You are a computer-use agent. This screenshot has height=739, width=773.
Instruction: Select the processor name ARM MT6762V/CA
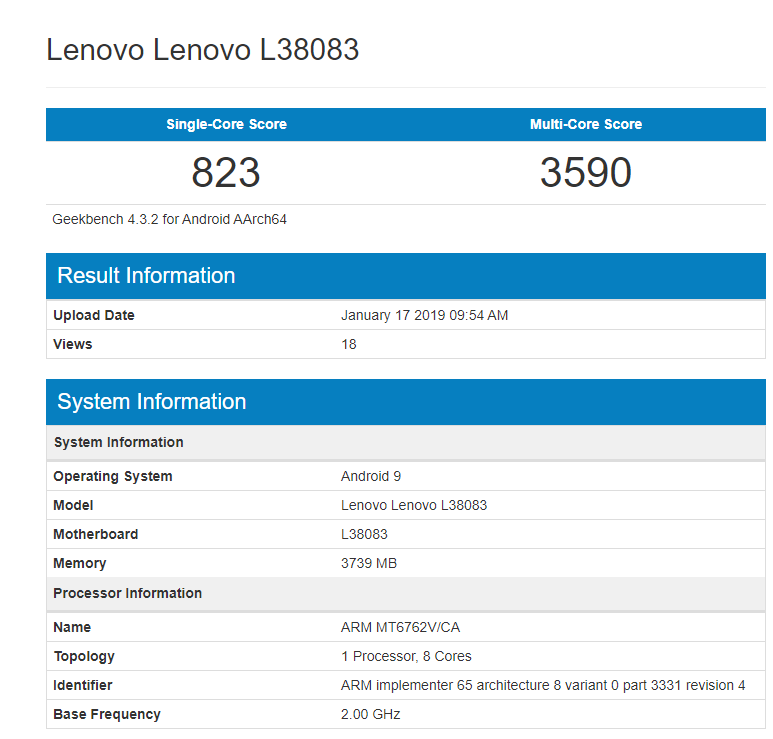tap(400, 627)
